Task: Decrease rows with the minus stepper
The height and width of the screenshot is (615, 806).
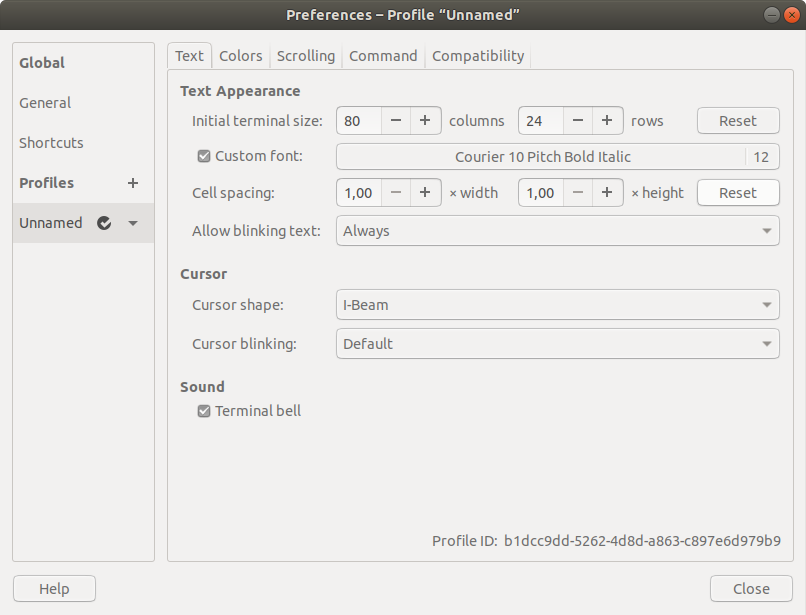Action: click(x=577, y=120)
